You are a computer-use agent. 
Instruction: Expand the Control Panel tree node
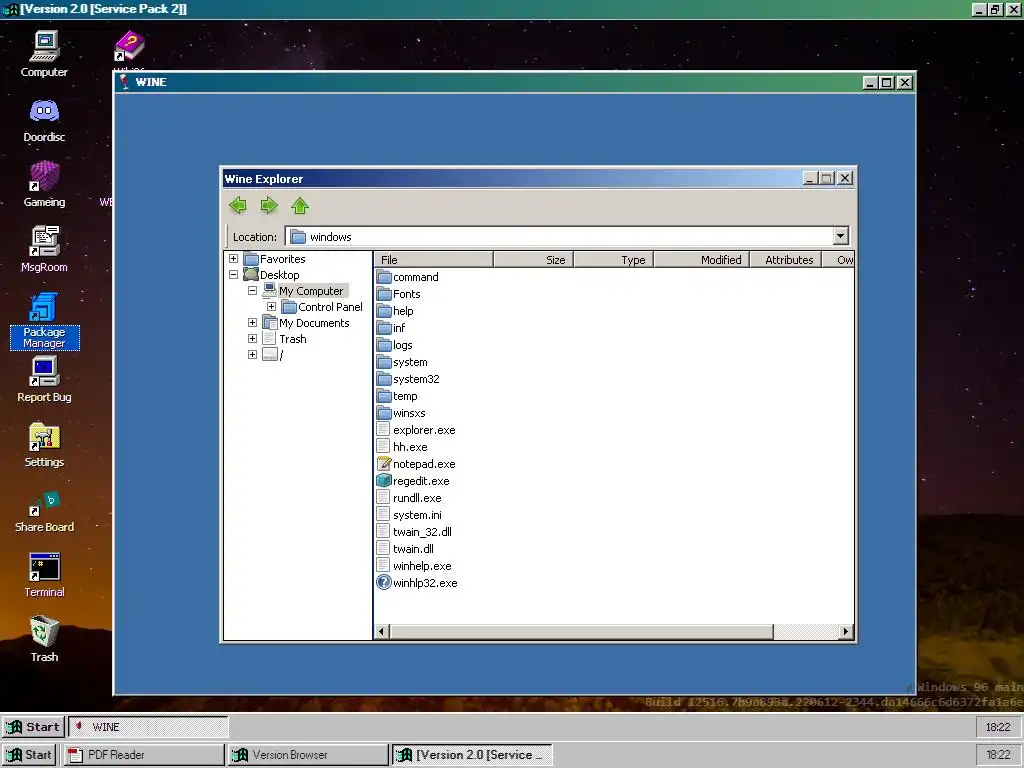click(x=271, y=306)
